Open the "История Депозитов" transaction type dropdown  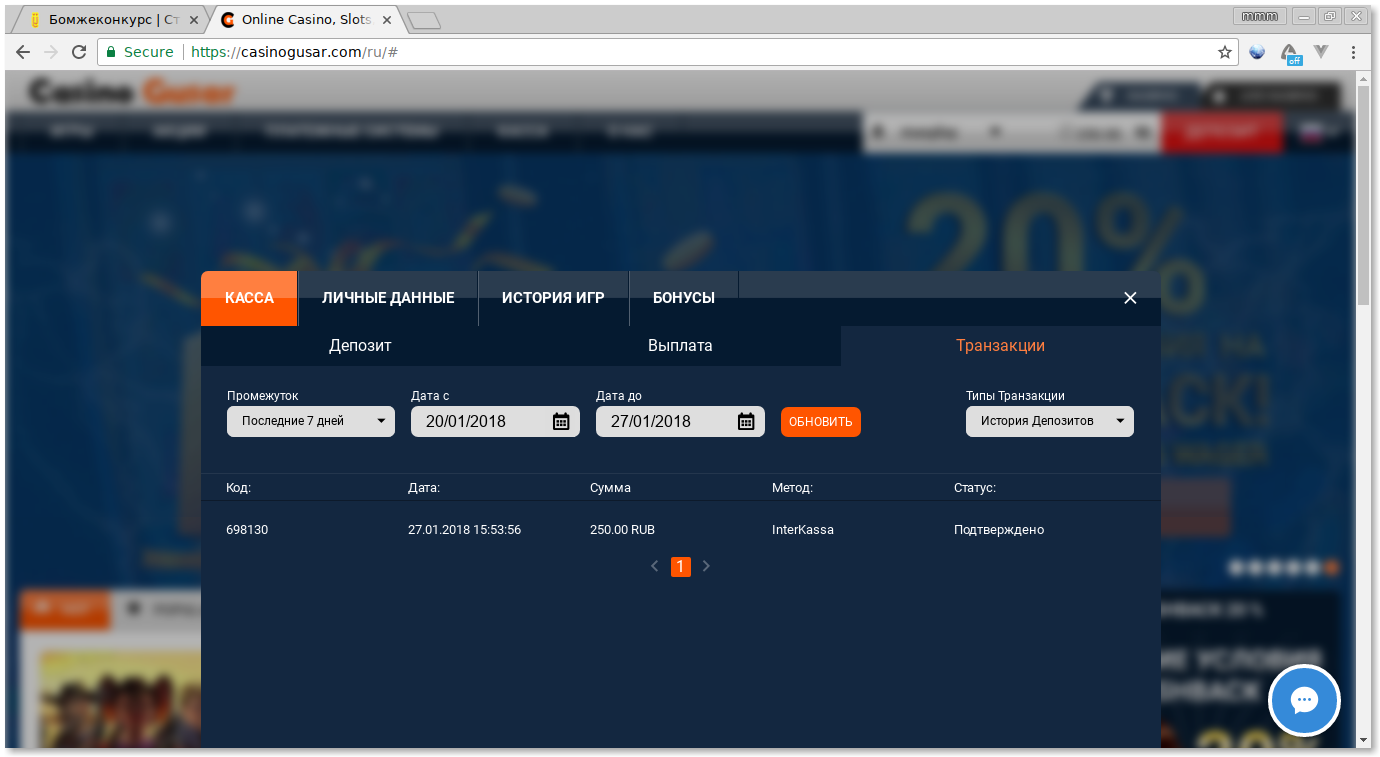[x=1049, y=421]
